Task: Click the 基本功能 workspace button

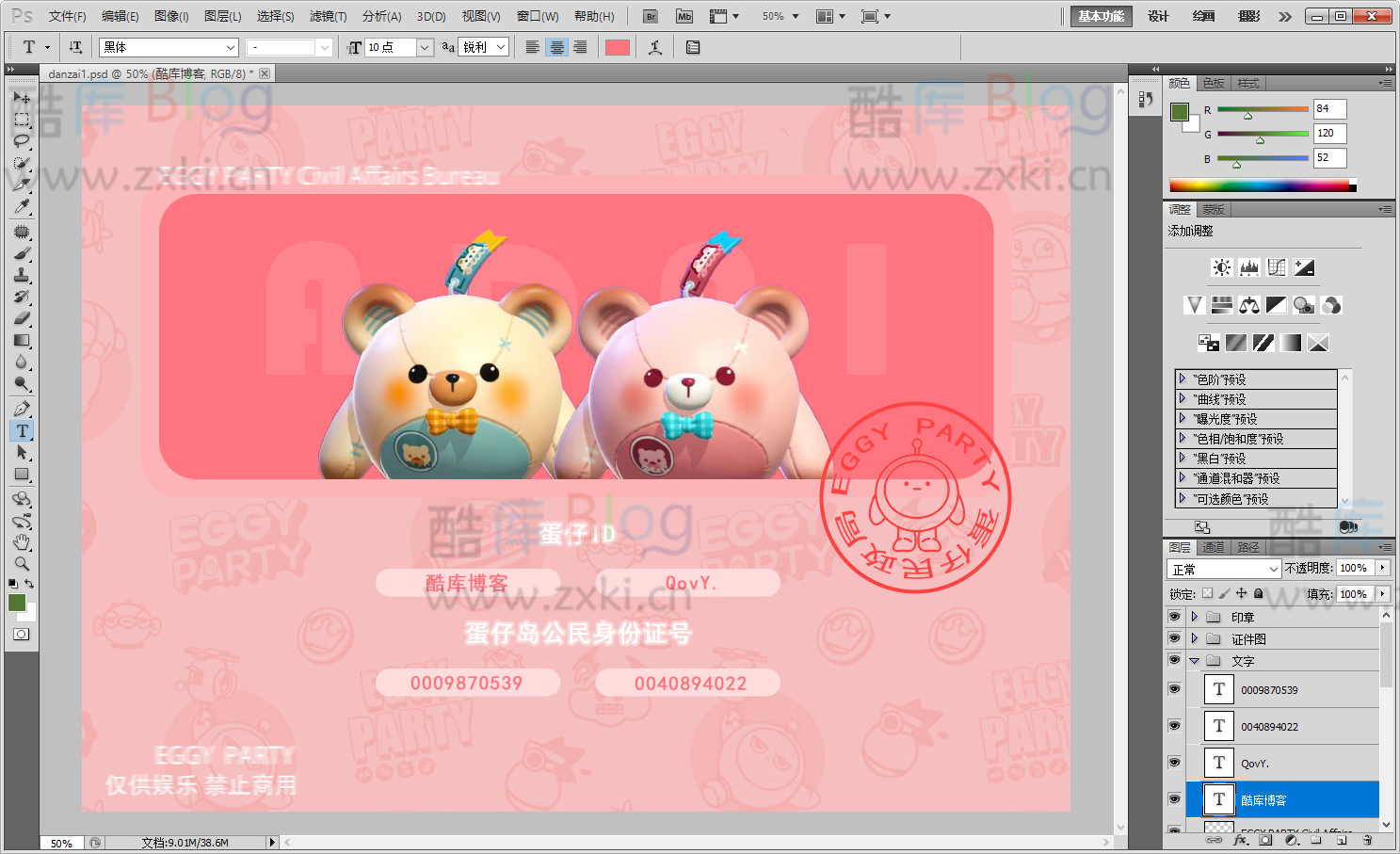Action: point(1101,16)
